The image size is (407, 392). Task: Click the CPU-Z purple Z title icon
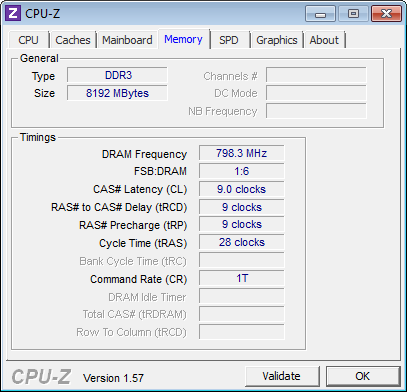tap(13, 13)
